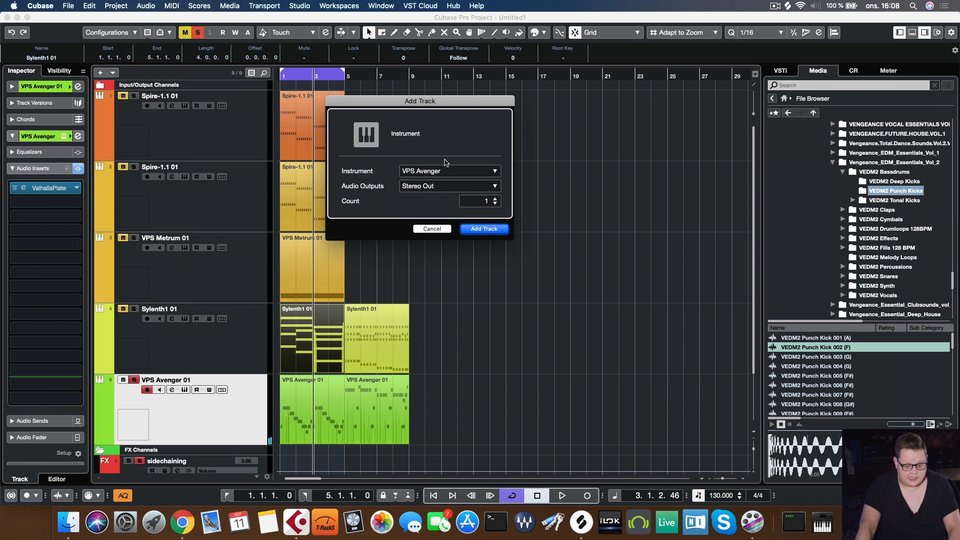Click the Add Track button
The width and height of the screenshot is (960, 540).
pos(484,229)
